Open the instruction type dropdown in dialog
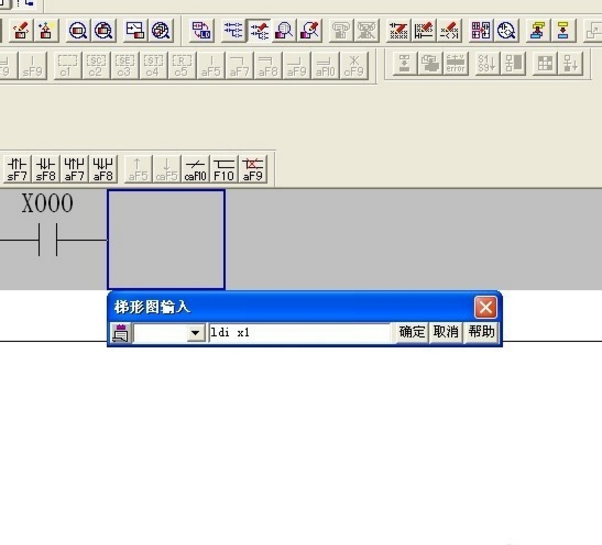The width and height of the screenshot is (602, 545). [196, 333]
